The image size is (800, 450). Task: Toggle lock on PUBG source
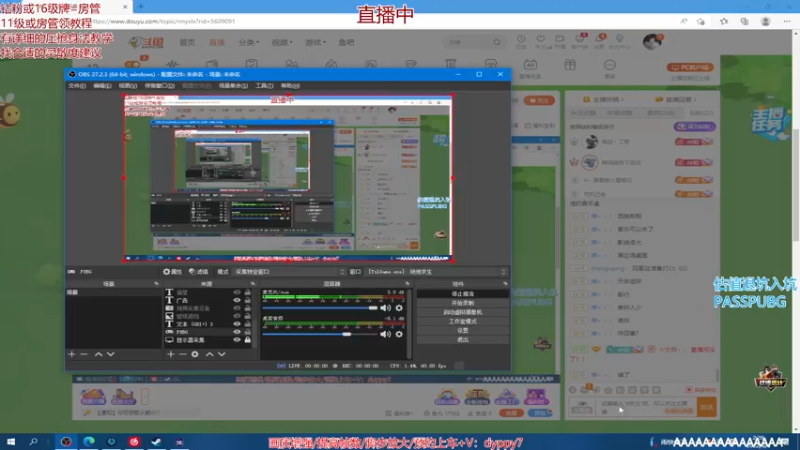tap(247, 332)
